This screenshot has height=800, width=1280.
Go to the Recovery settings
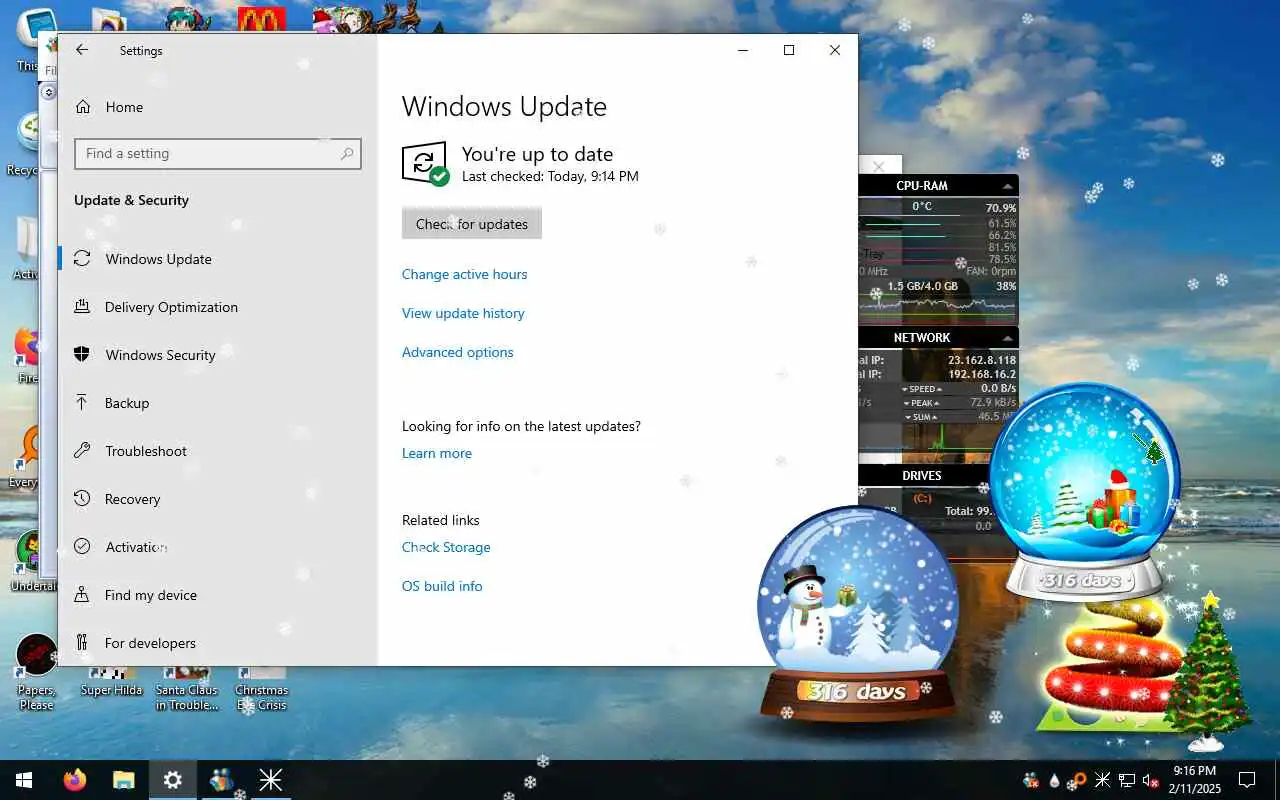(x=132, y=499)
